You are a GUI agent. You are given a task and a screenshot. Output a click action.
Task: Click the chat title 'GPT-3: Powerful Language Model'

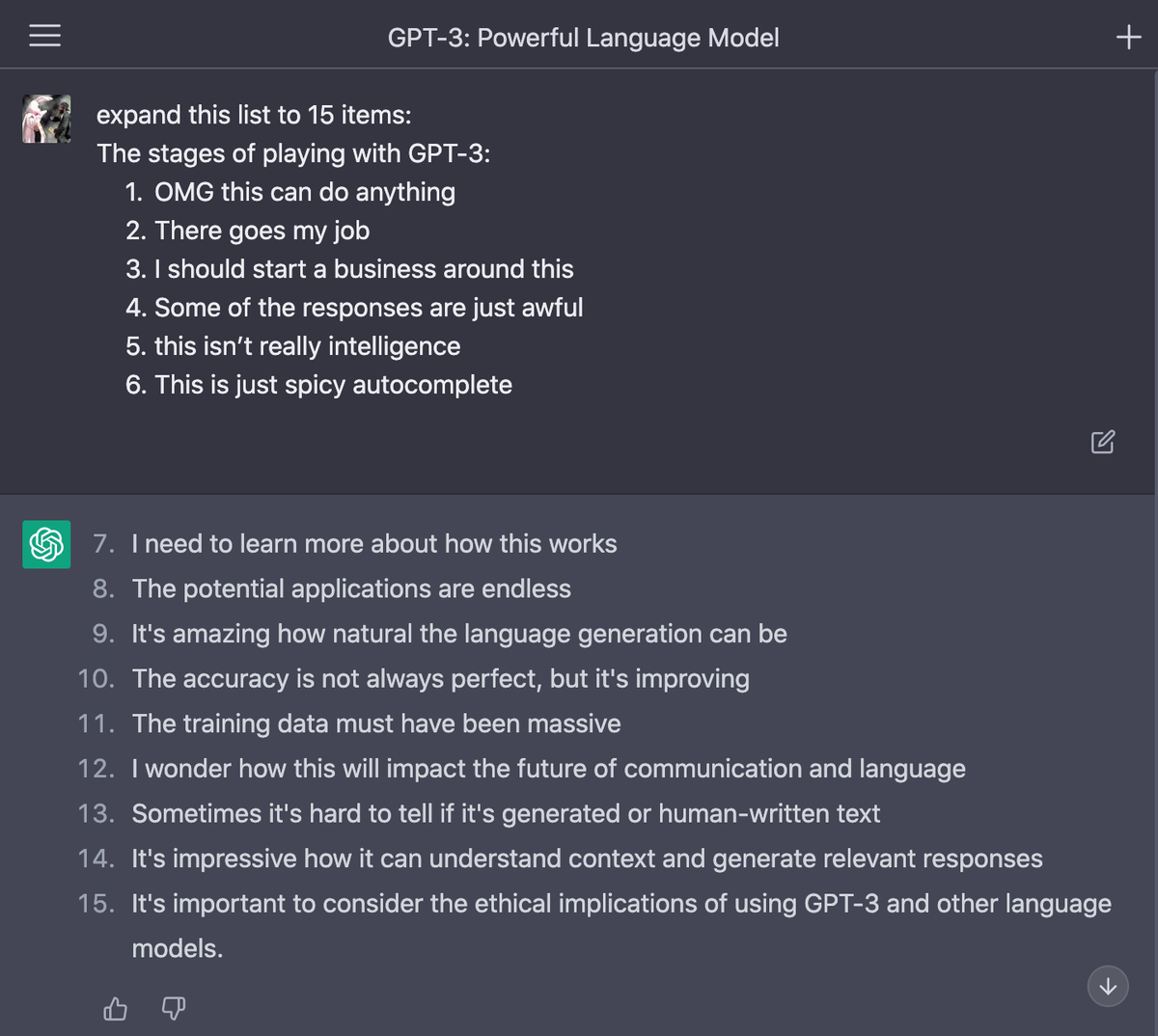pyautogui.click(x=583, y=38)
